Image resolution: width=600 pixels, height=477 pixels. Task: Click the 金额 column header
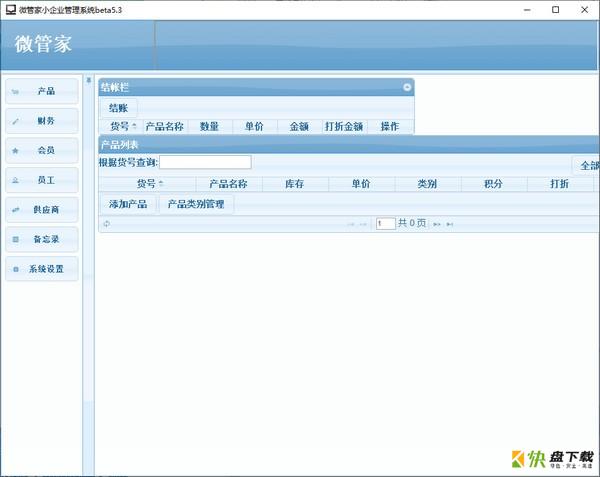pos(300,126)
